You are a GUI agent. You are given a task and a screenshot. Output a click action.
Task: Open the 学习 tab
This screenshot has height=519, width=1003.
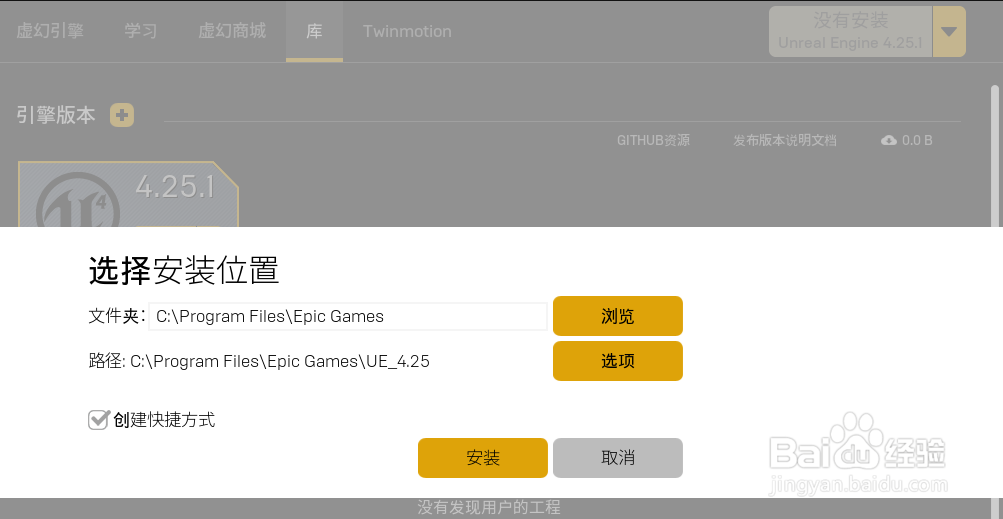[x=141, y=31]
